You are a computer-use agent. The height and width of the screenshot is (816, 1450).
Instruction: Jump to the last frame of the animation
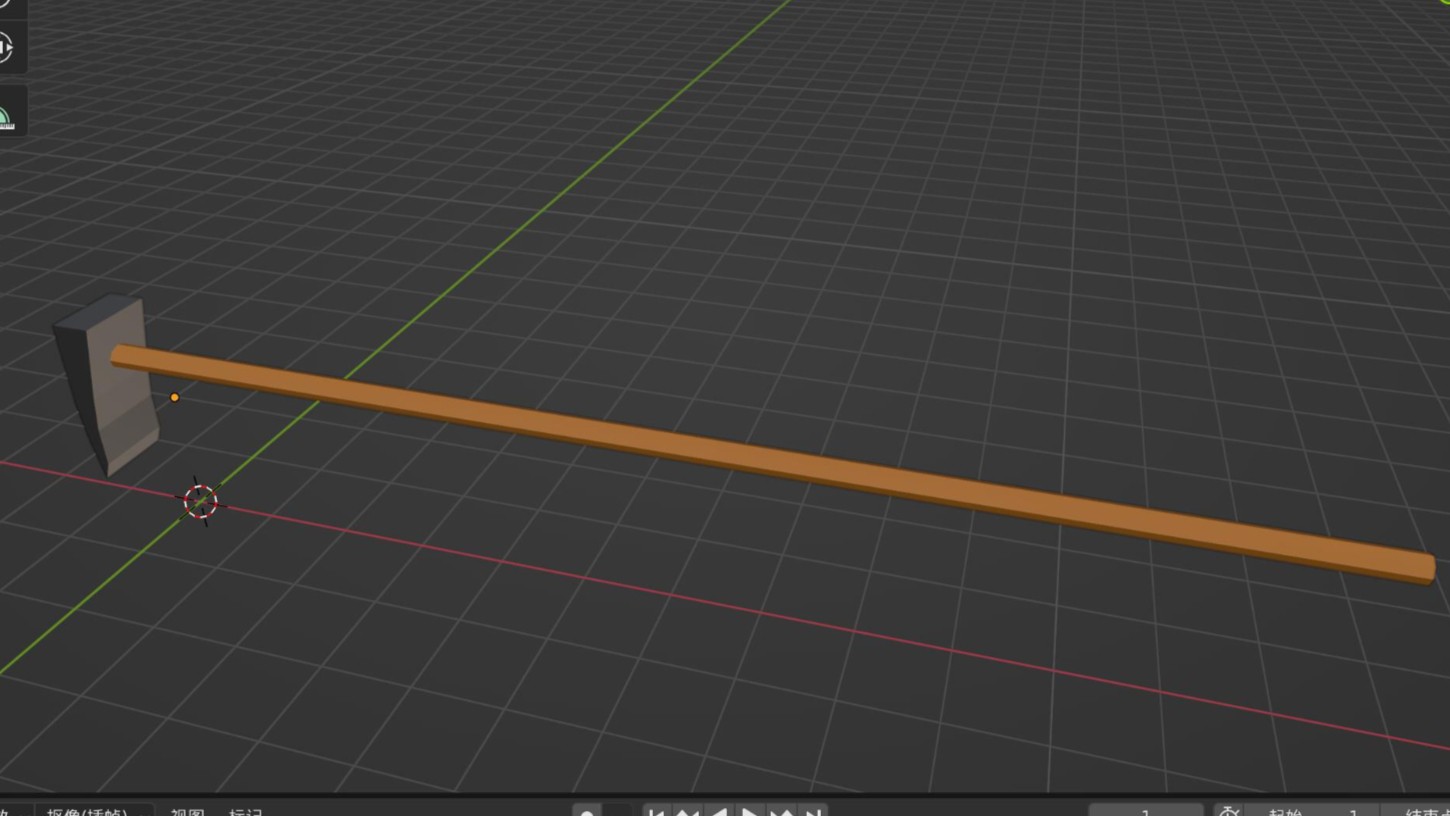[813, 811]
